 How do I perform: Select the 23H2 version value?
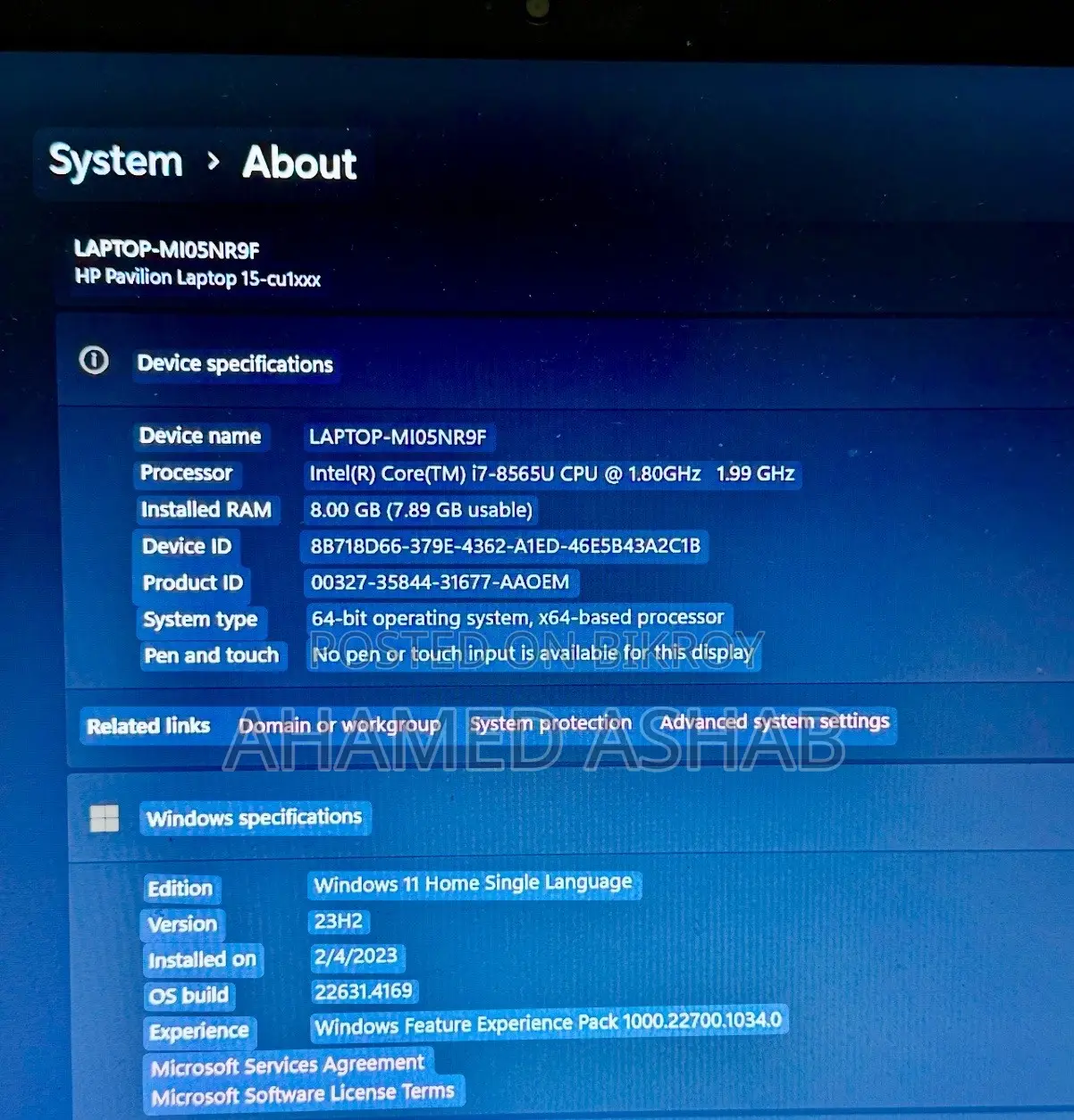(x=339, y=921)
